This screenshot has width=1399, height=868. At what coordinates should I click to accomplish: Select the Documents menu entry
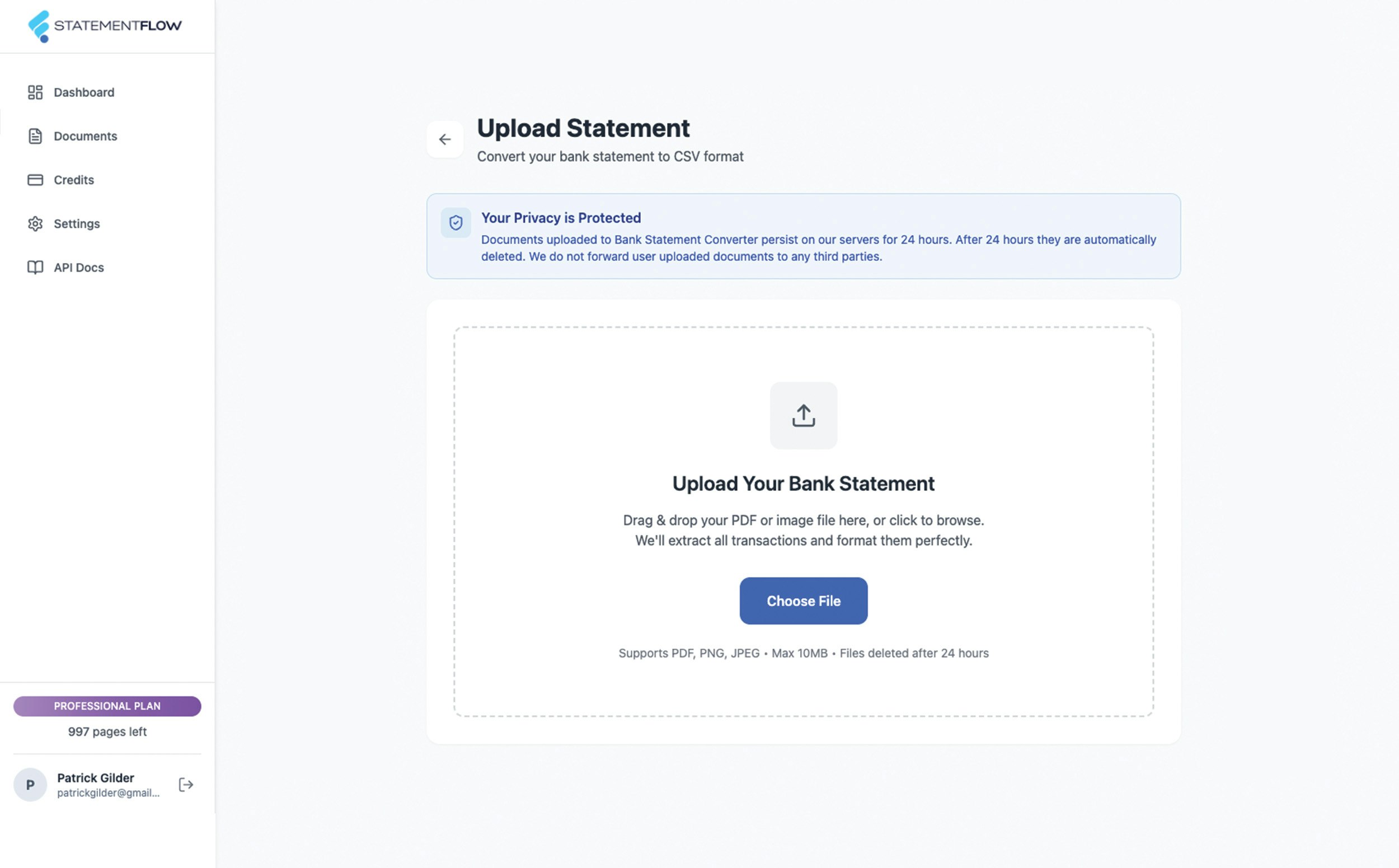pyautogui.click(x=86, y=136)
